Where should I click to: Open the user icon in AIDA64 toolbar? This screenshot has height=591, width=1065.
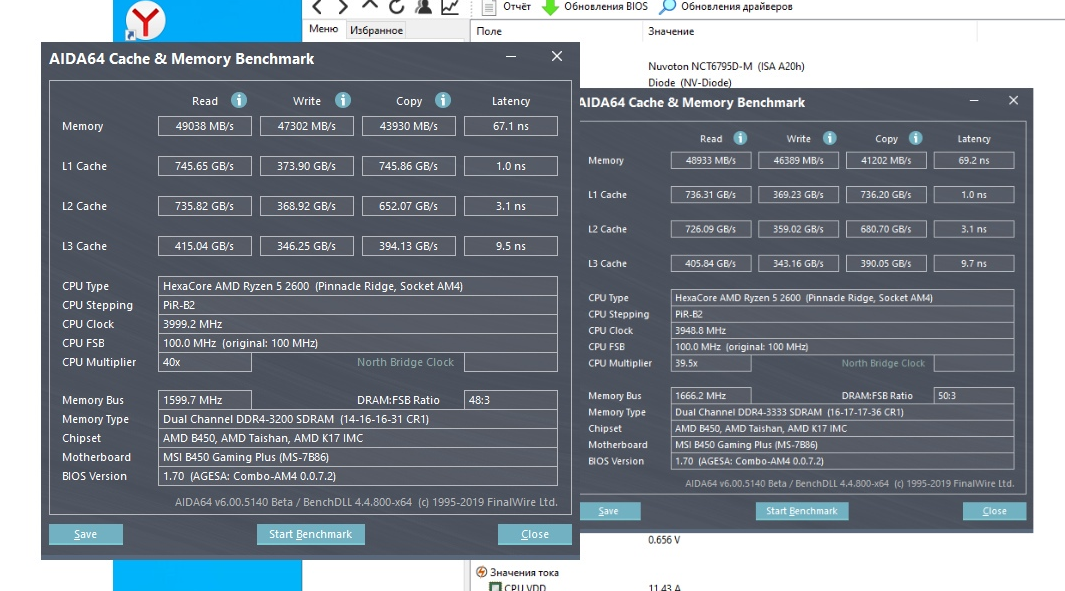(x=424, y=7)
